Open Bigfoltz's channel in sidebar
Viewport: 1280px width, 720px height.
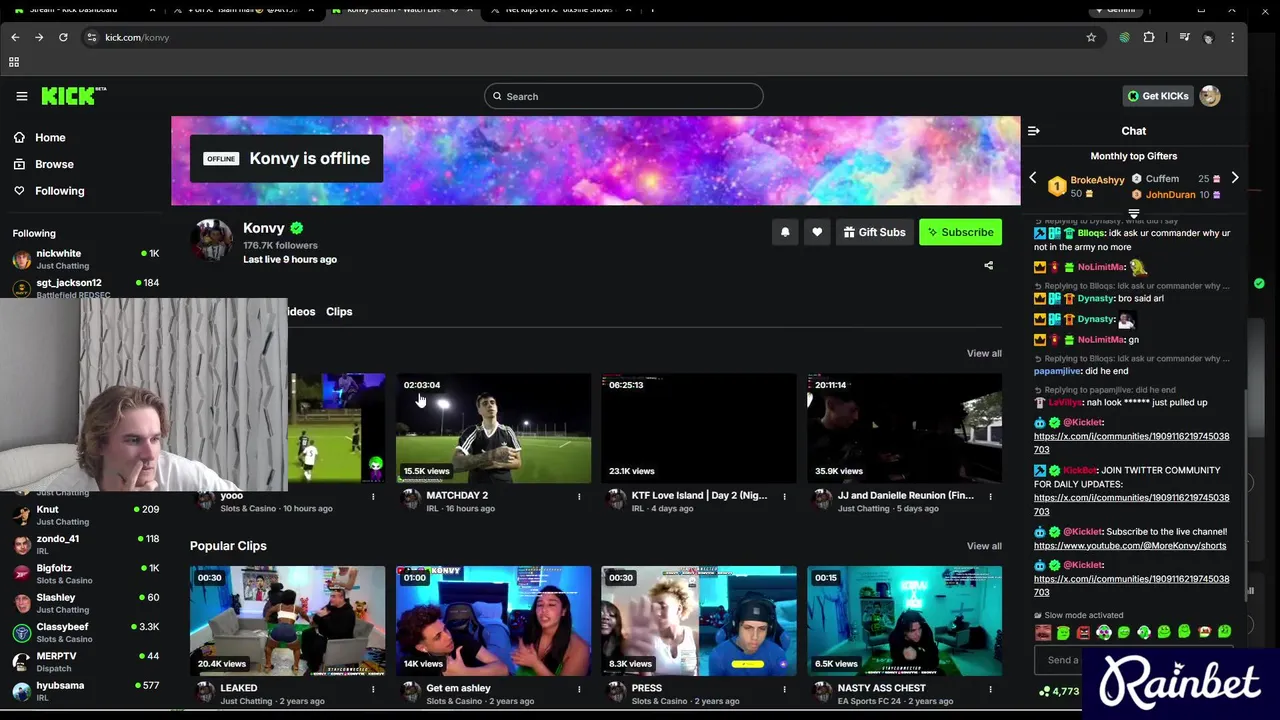[x=85, y=573]
